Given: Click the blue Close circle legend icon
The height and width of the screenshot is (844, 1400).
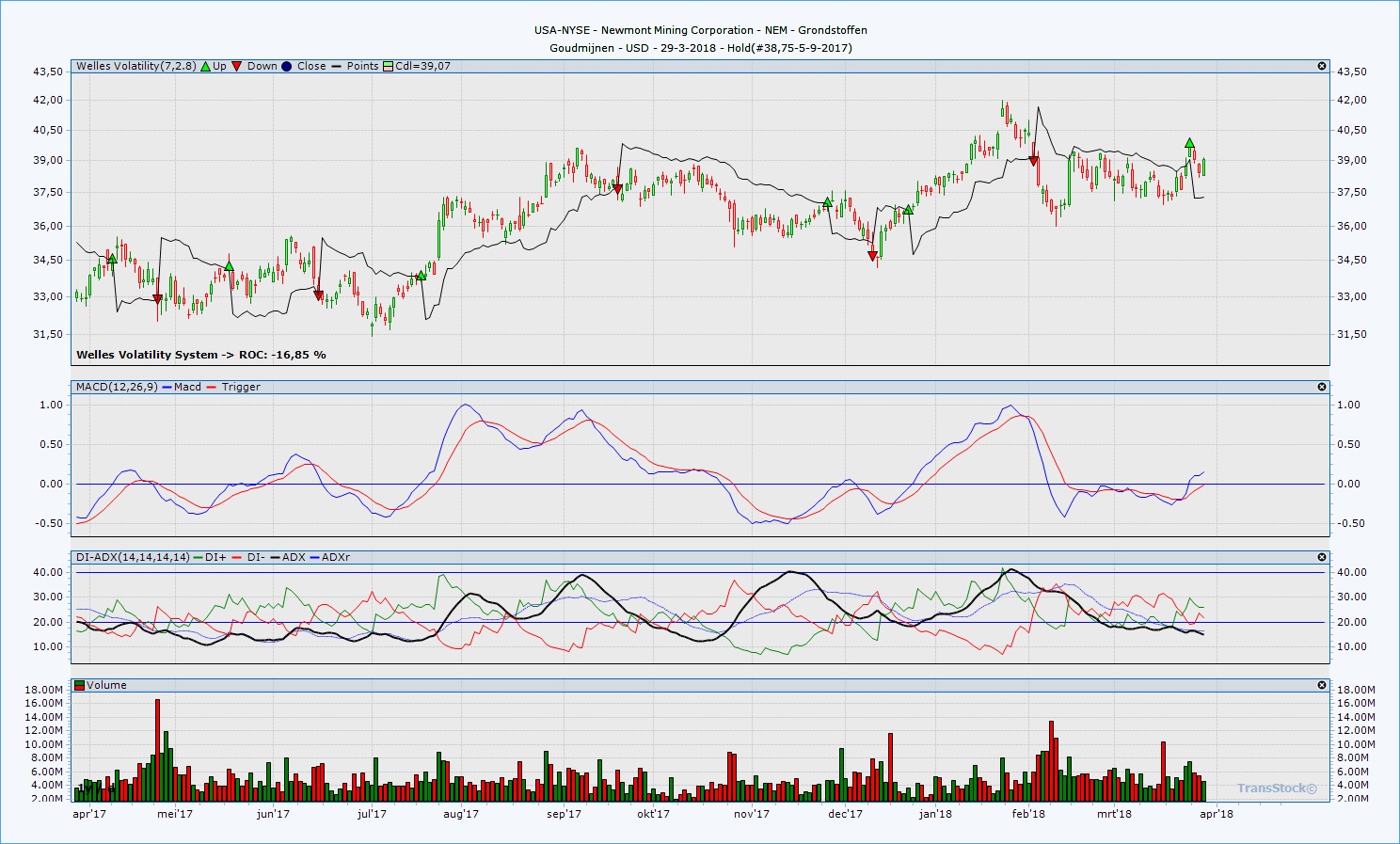Looking at the screenshot, I should click(287, 66).
